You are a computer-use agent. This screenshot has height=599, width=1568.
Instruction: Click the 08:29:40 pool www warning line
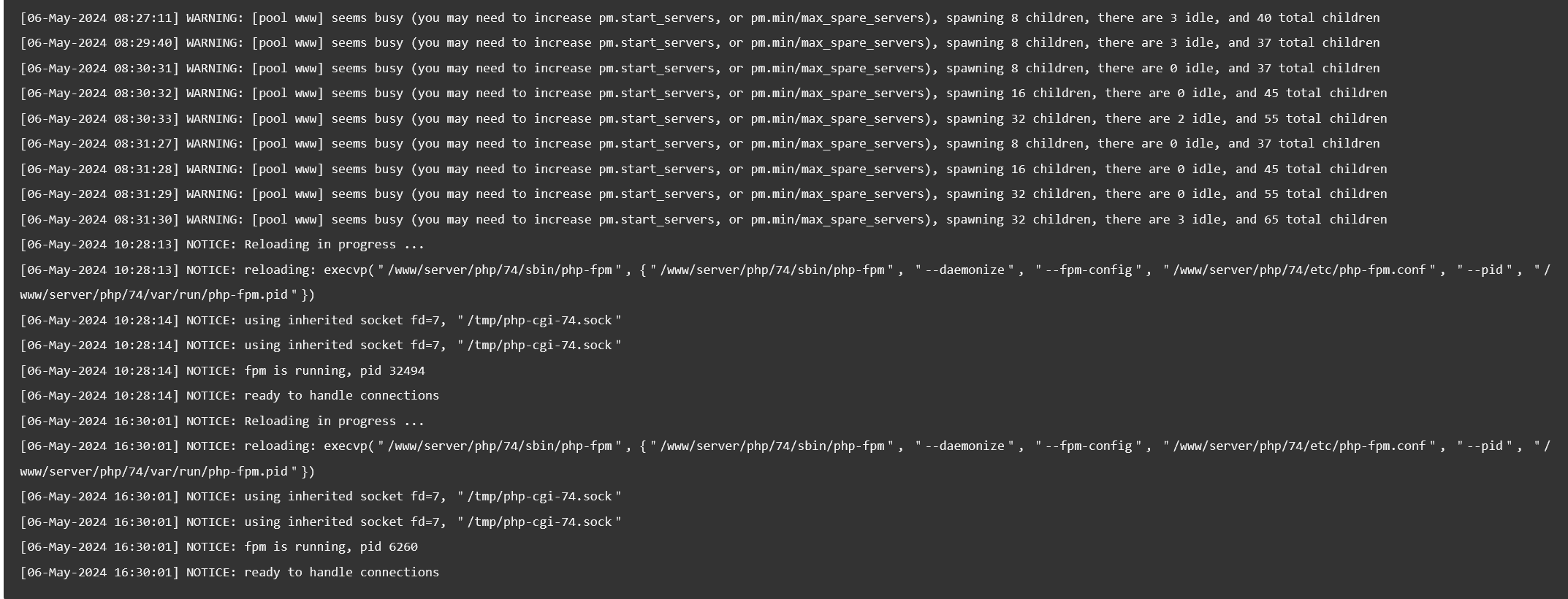point(700,43)
